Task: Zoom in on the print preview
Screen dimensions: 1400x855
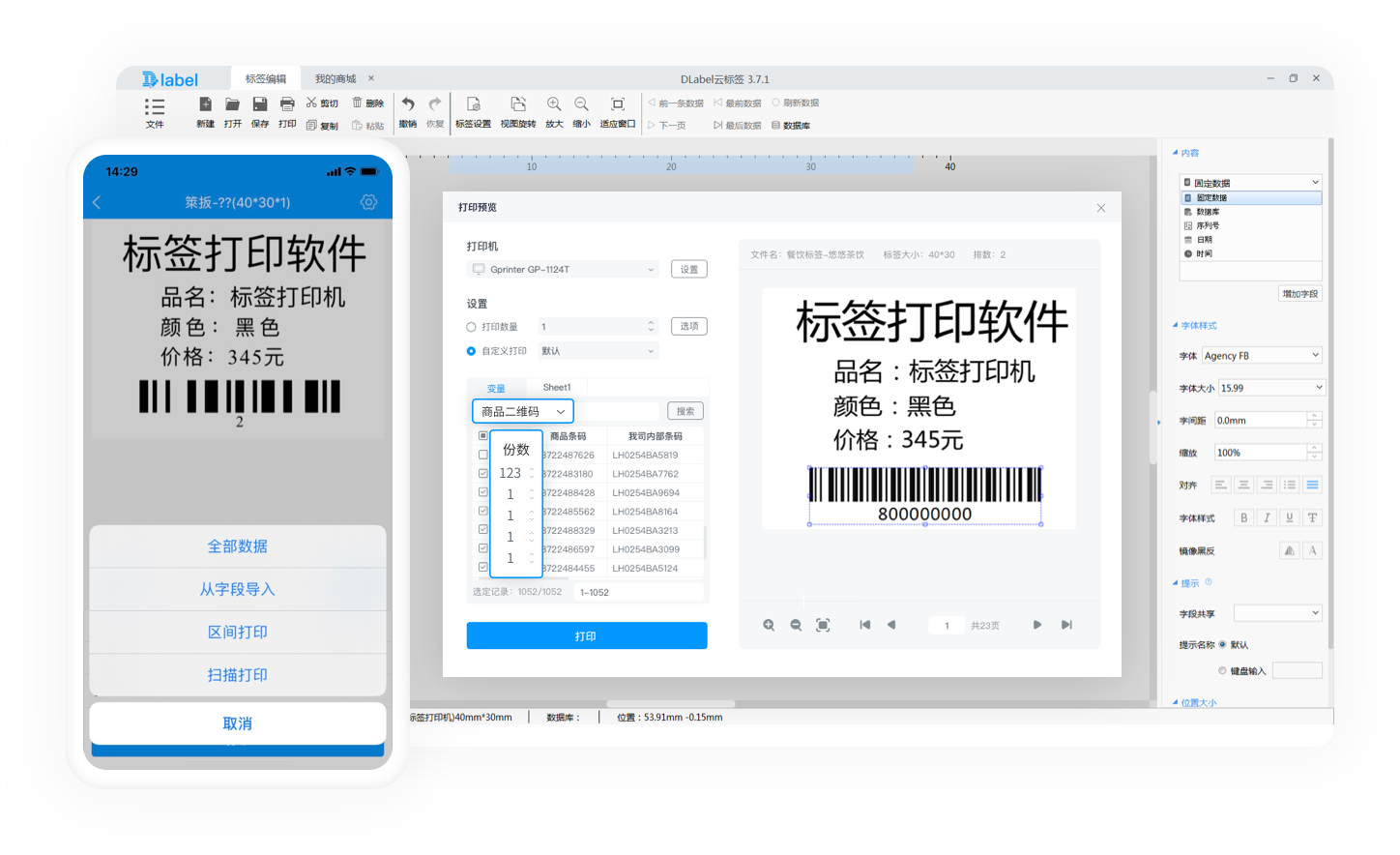Action: 769,626
